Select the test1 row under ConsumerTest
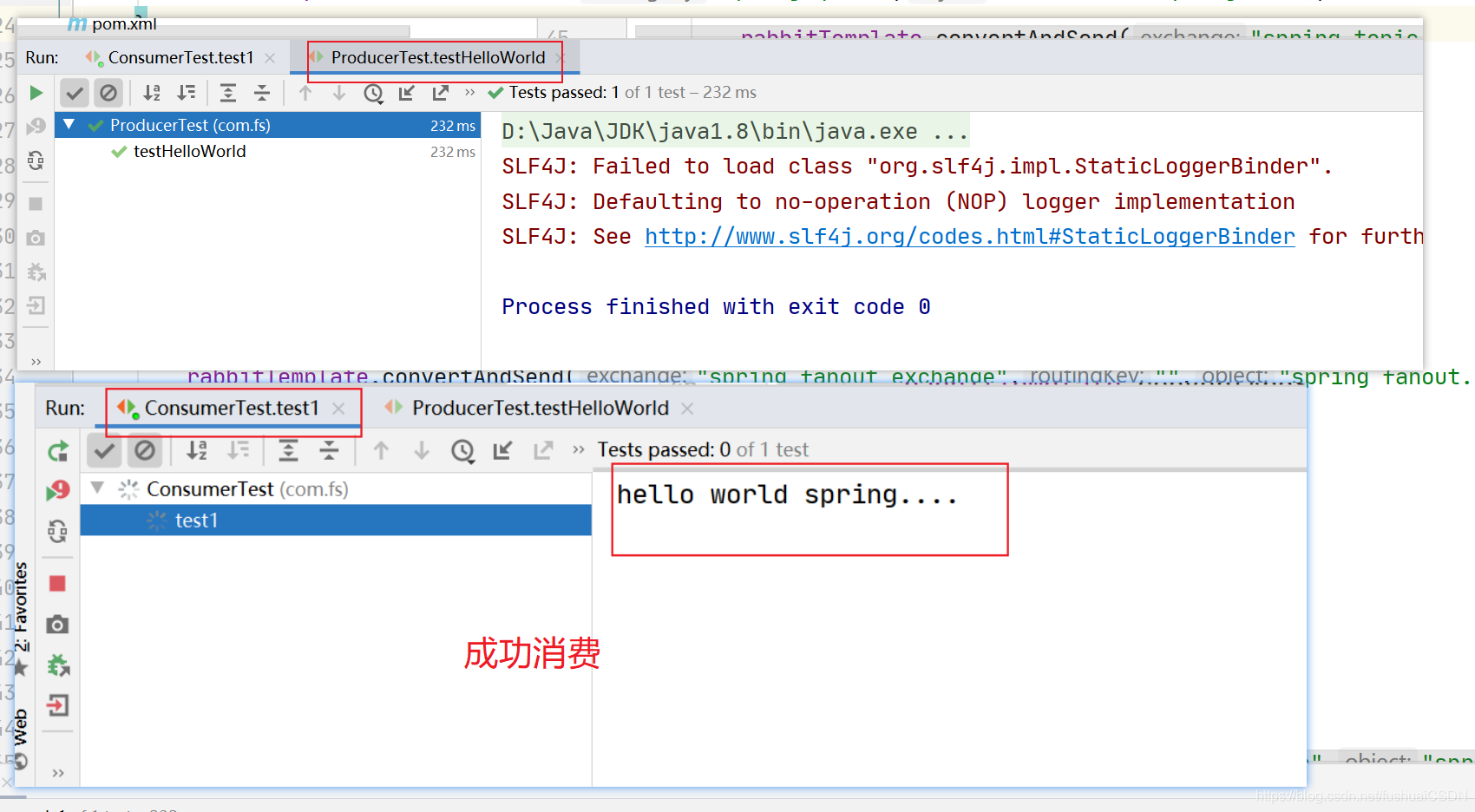The width and height of the screenshot is (1475, 812). click(x=336, y=520)
